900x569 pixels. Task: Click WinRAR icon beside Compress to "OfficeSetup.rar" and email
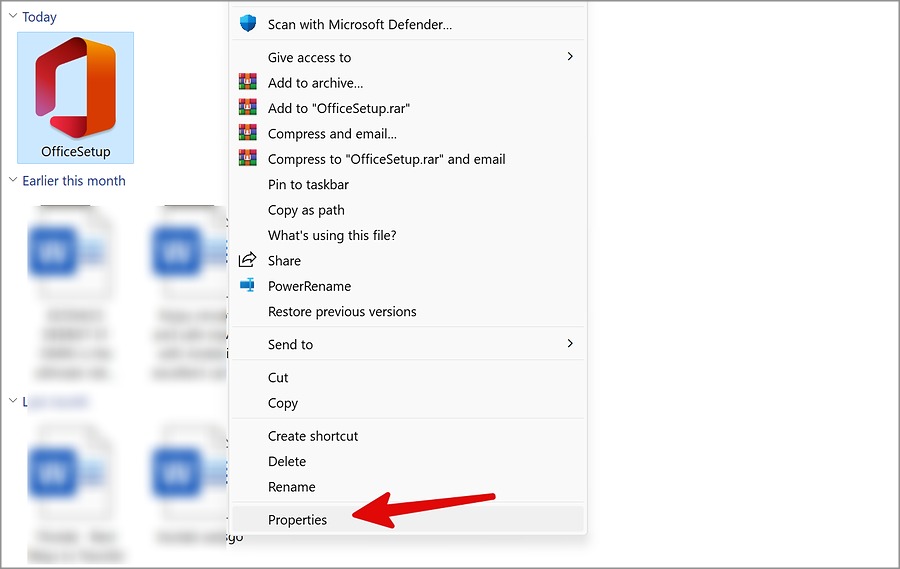pyautogui.click(x=248, y=158)
